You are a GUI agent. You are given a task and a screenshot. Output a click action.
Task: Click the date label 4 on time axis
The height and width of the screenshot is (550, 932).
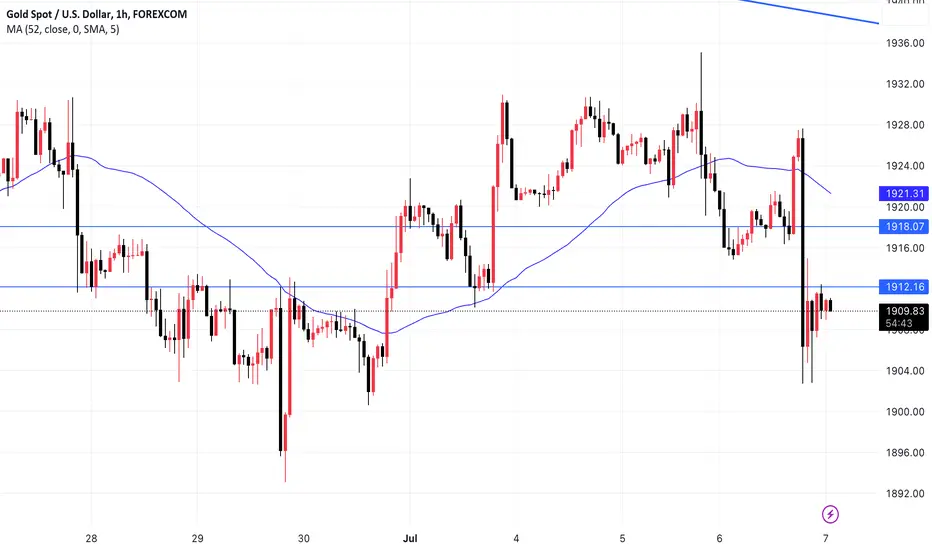516,539
